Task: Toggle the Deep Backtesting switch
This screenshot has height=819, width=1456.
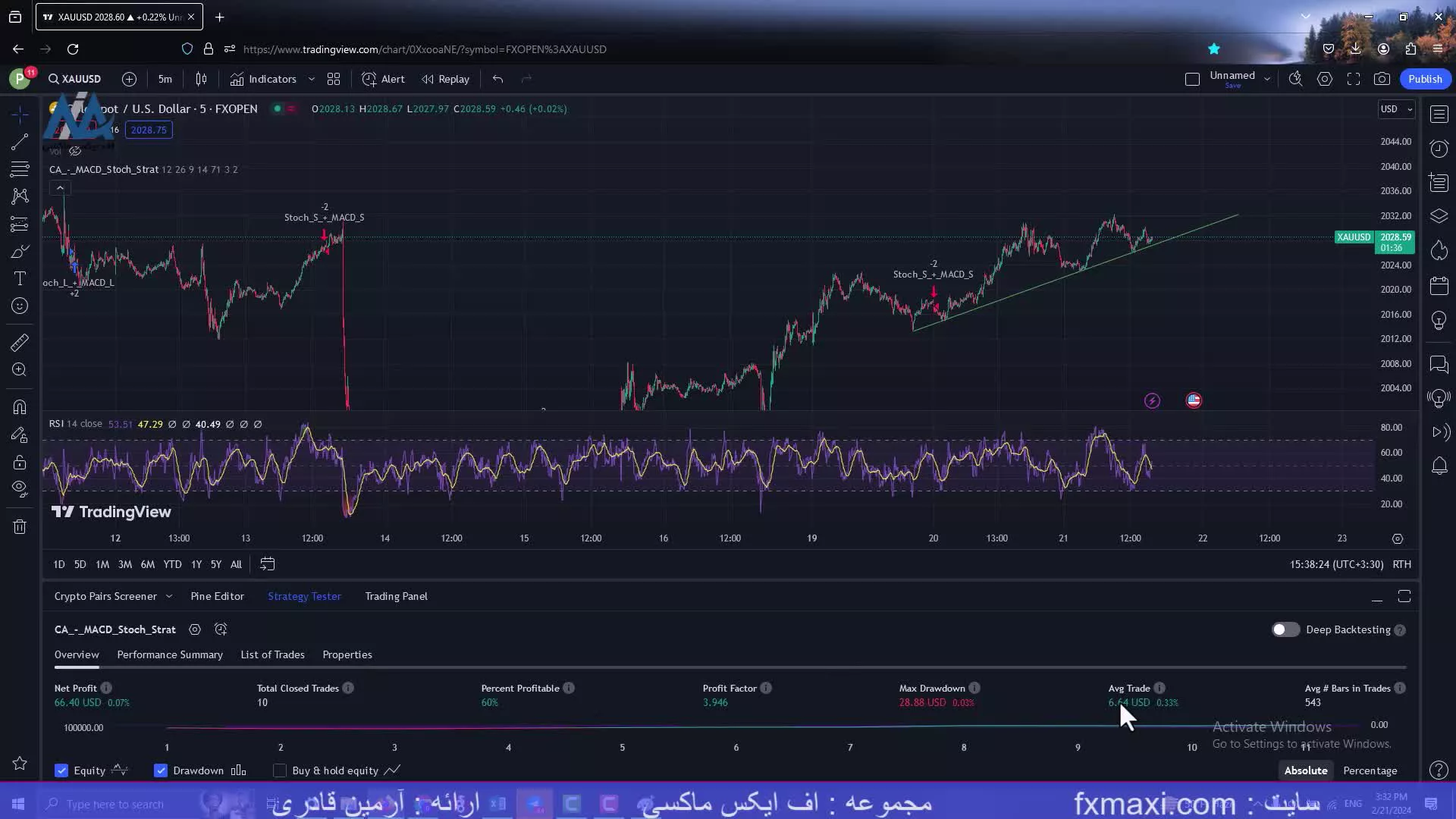Action: click(1284, 629)
